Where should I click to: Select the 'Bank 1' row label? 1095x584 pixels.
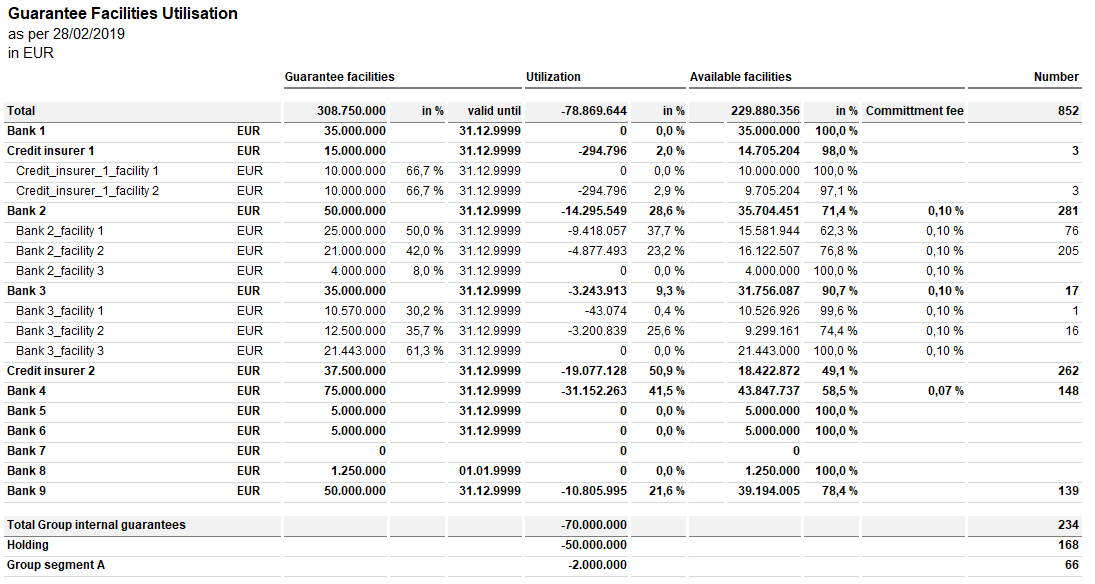pos(26,131)
